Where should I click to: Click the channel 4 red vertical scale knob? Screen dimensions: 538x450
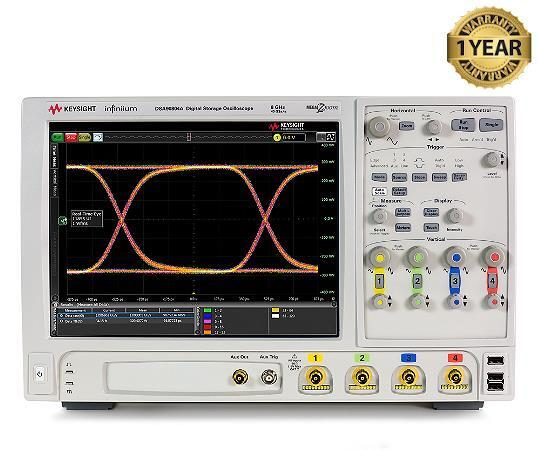[x=494, y=258]
